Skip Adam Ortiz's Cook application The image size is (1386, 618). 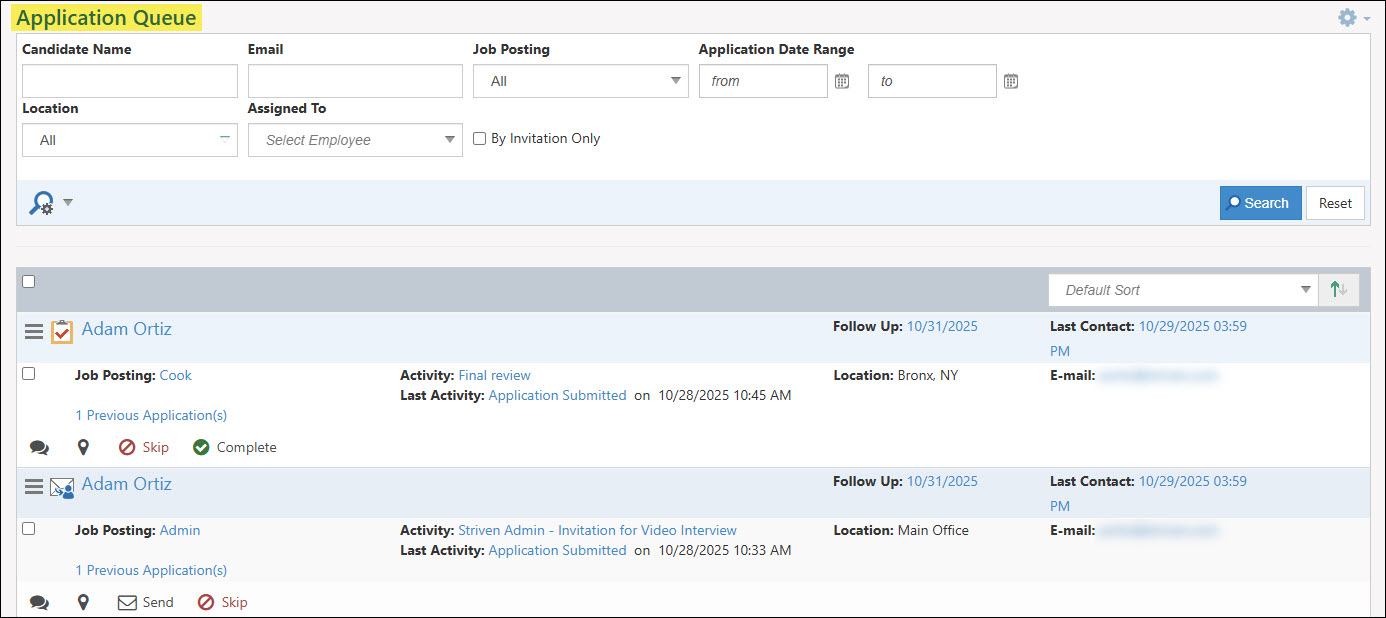point(144,447)
